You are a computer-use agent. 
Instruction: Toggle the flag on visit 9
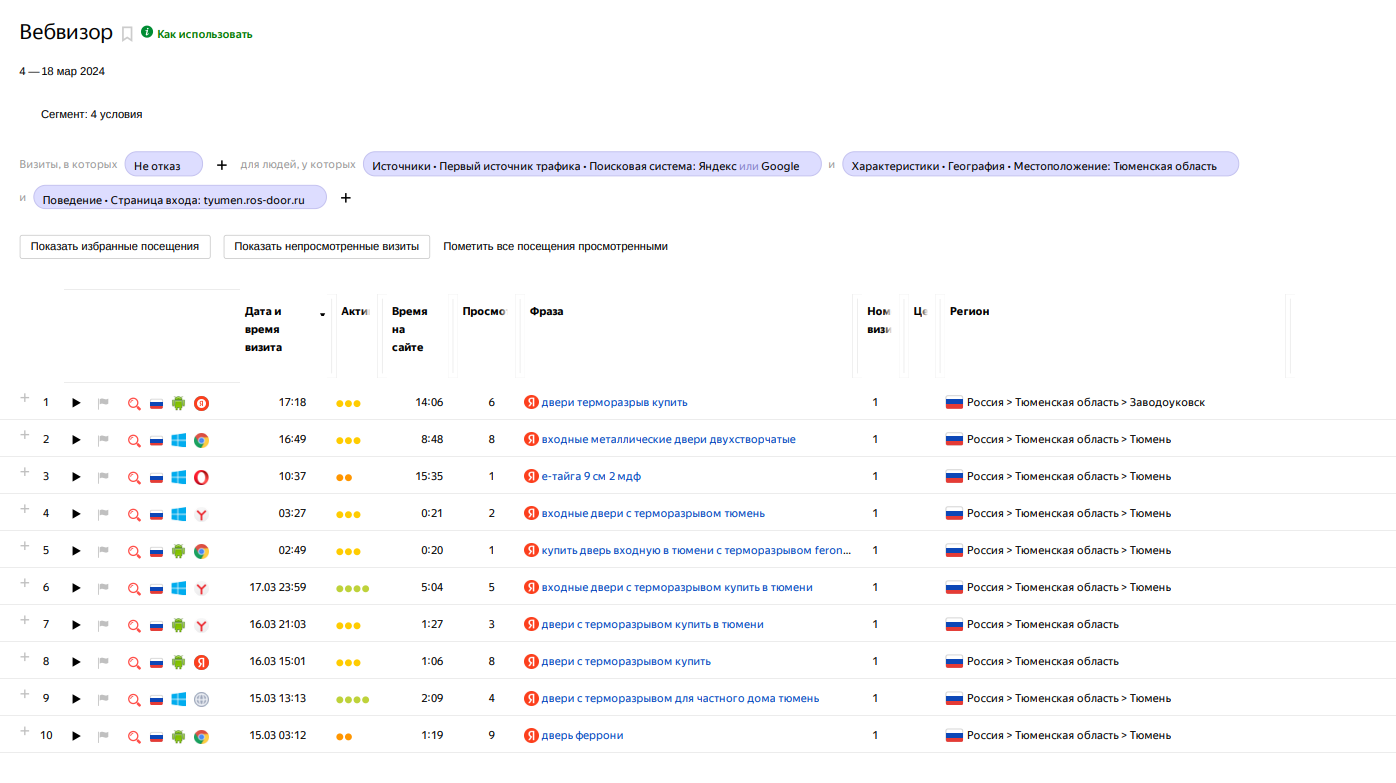tap(103, 699)
